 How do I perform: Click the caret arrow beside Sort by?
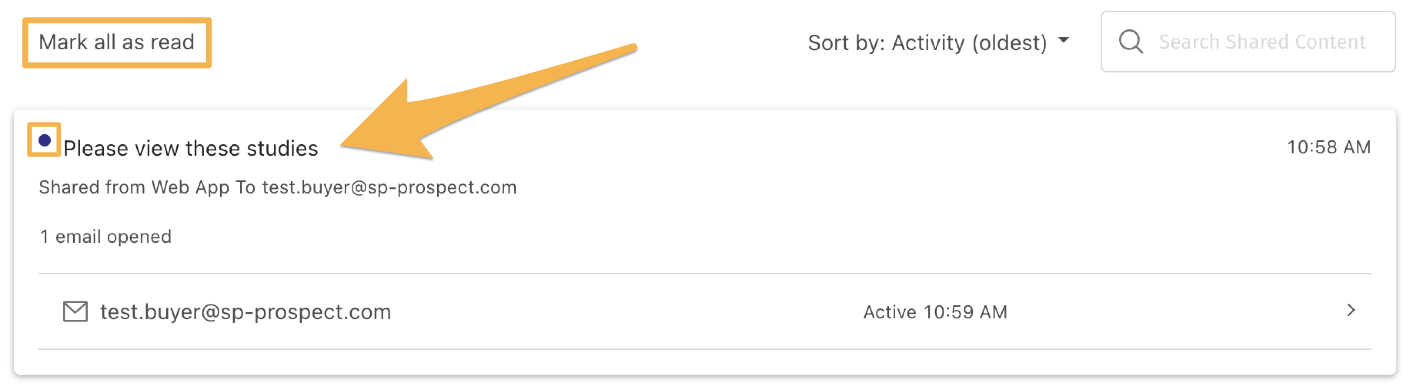[x=1063, y=41]
